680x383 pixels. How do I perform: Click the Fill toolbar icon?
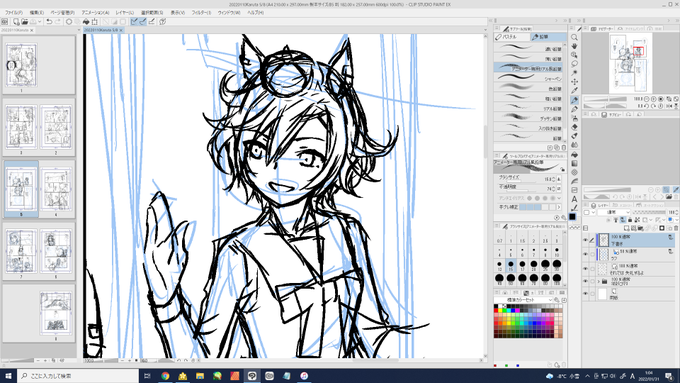(x=86, y=21)
